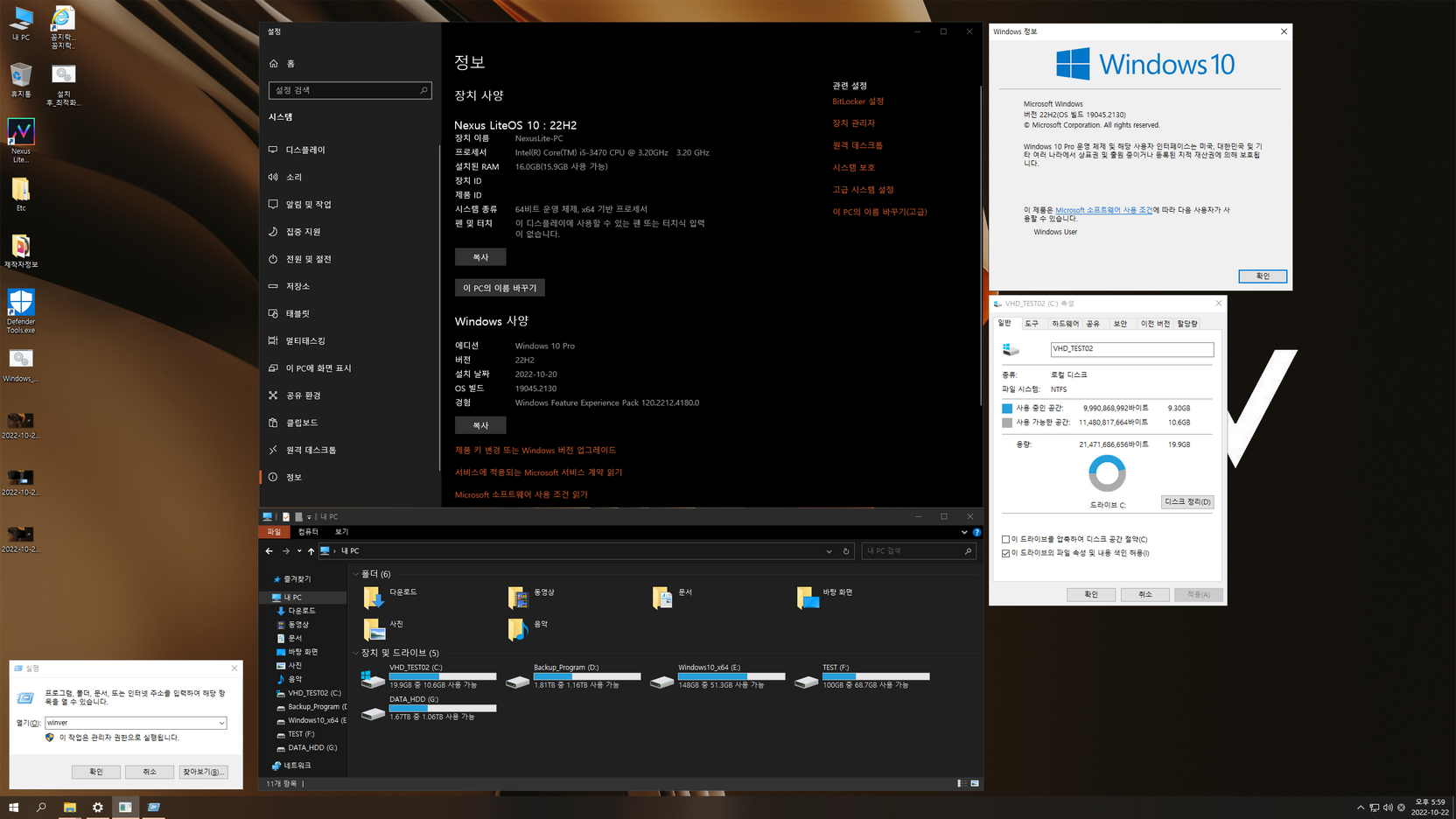Select 전원 및 절전 in Settings sidebar
Image resolution: width=1456 pixels, height=819 pixels.
(x=350, y=259)
